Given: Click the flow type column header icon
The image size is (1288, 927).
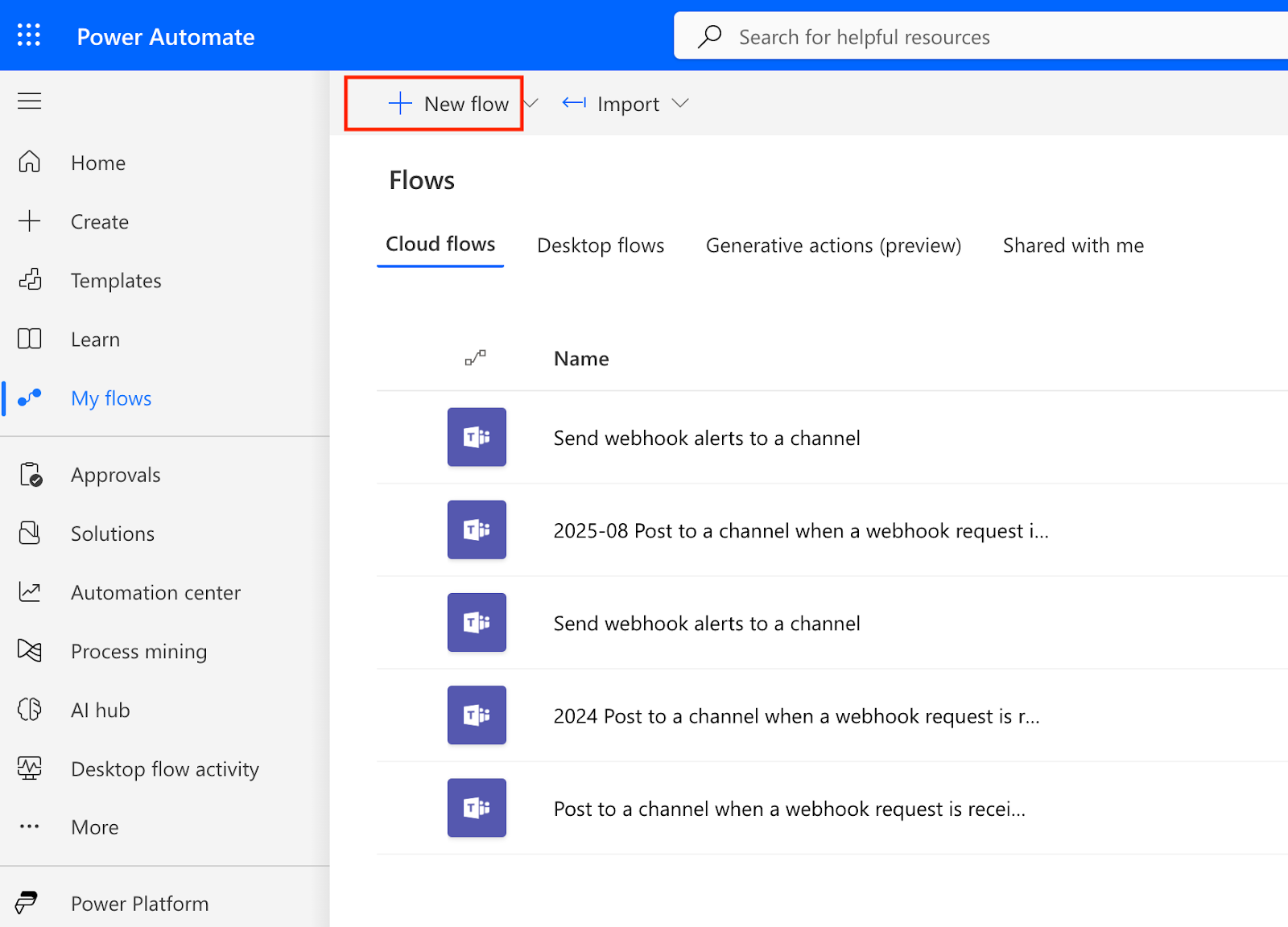Looking at the screenshot, I should 476,358.
